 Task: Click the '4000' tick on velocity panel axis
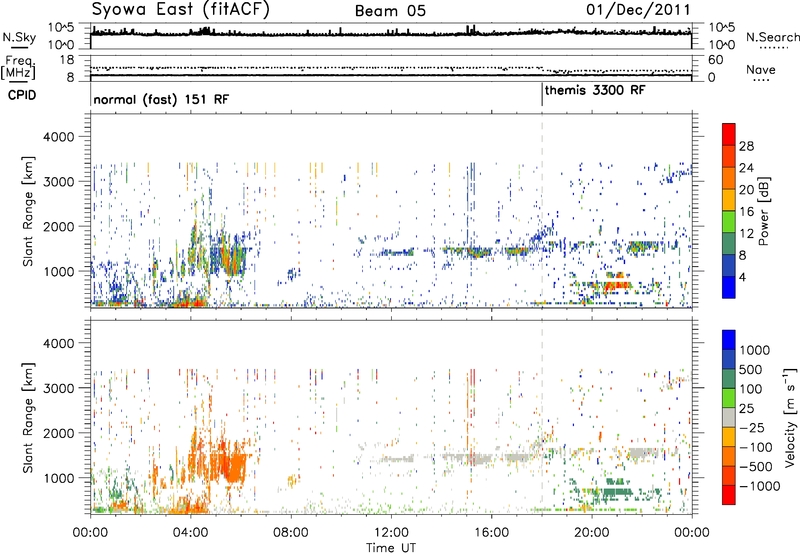58,343
